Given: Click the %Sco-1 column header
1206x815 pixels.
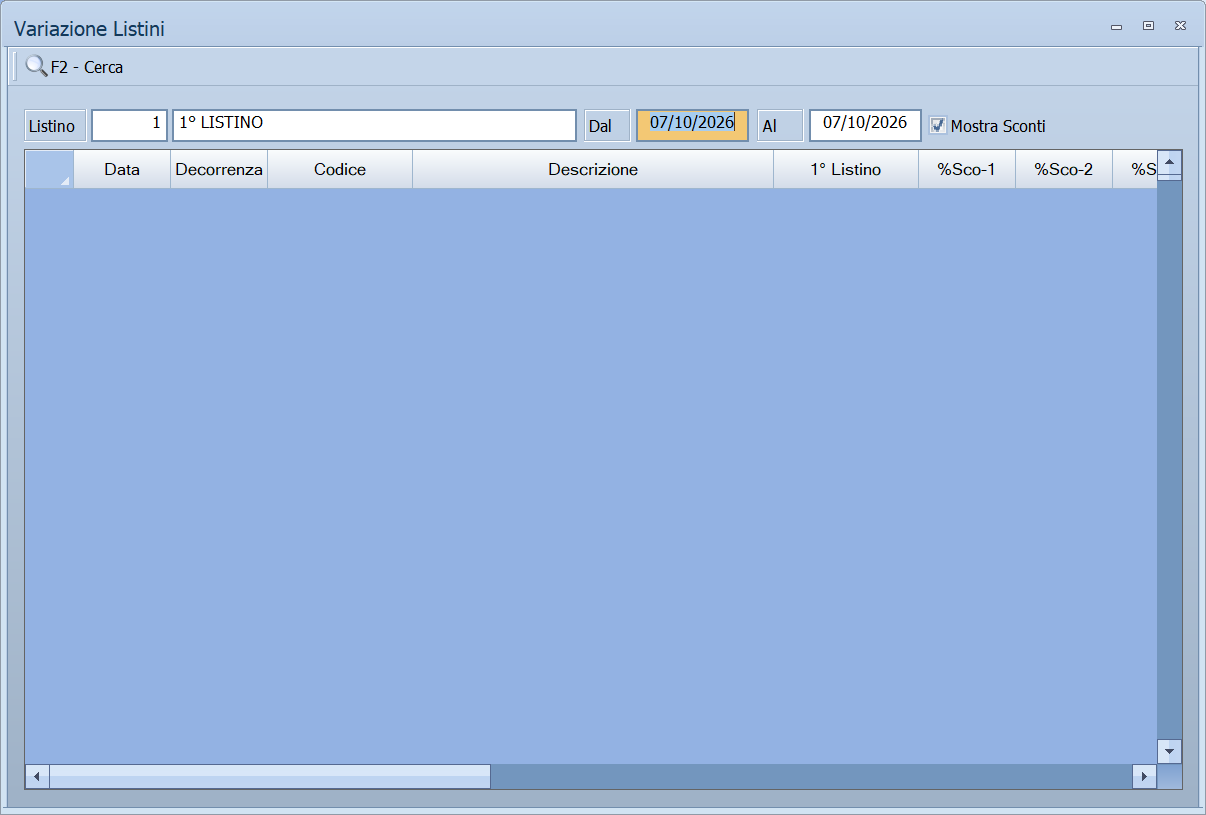Looking at the screenshot, I should click(967, 169).
